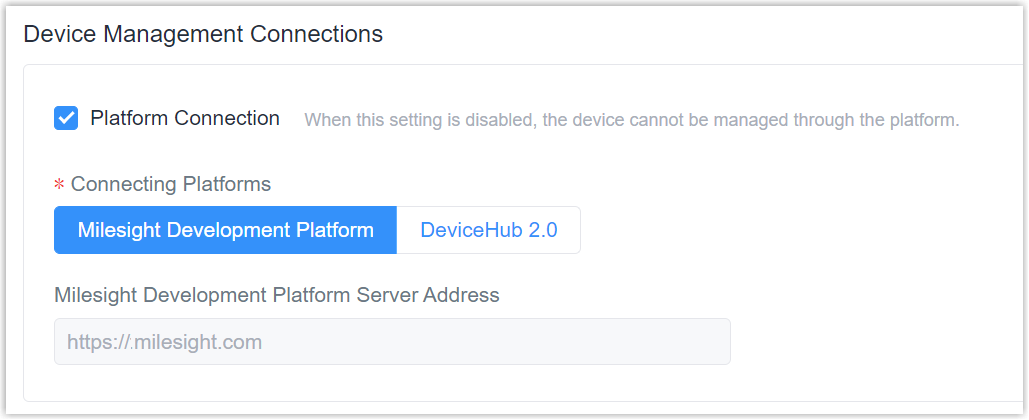Click the white checkmark inside blue box
Viewport: 1029px width, 420px height.
pyautogui.click(x=66, y=118)
